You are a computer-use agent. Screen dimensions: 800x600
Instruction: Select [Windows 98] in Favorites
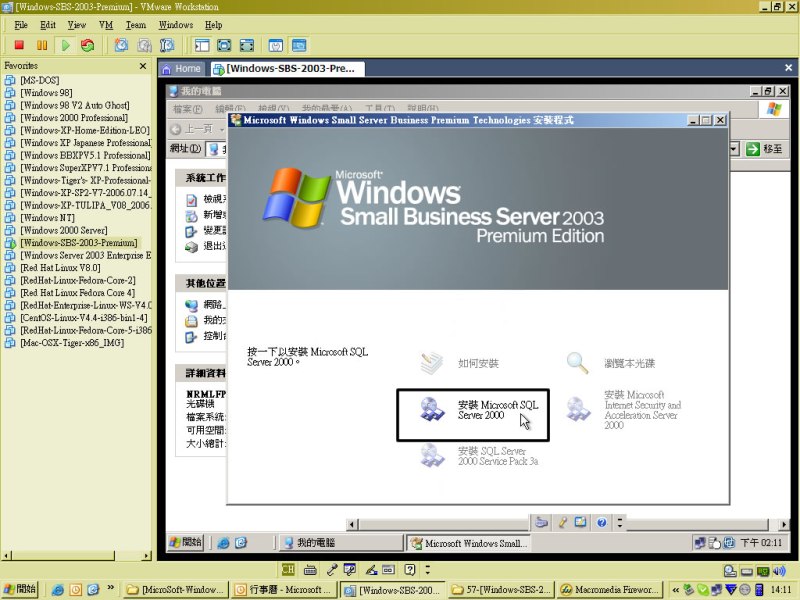tap(46, 93)
